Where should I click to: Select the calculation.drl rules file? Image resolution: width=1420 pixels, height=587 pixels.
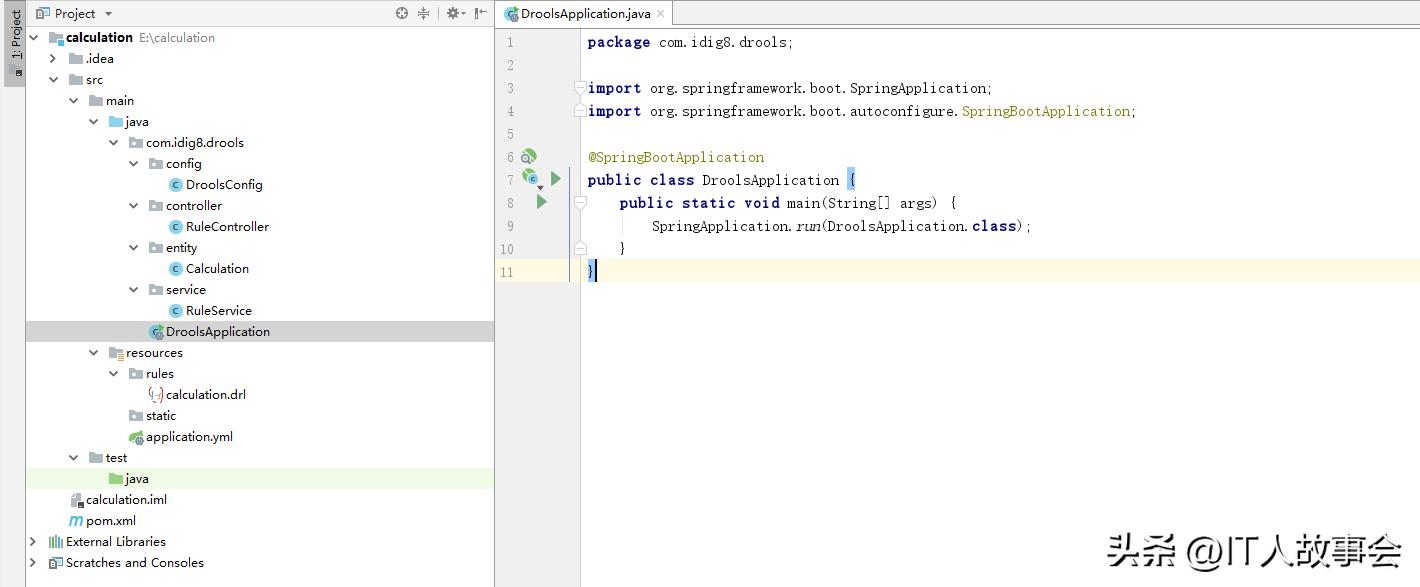pyautogui.click(x=205, y=394)
